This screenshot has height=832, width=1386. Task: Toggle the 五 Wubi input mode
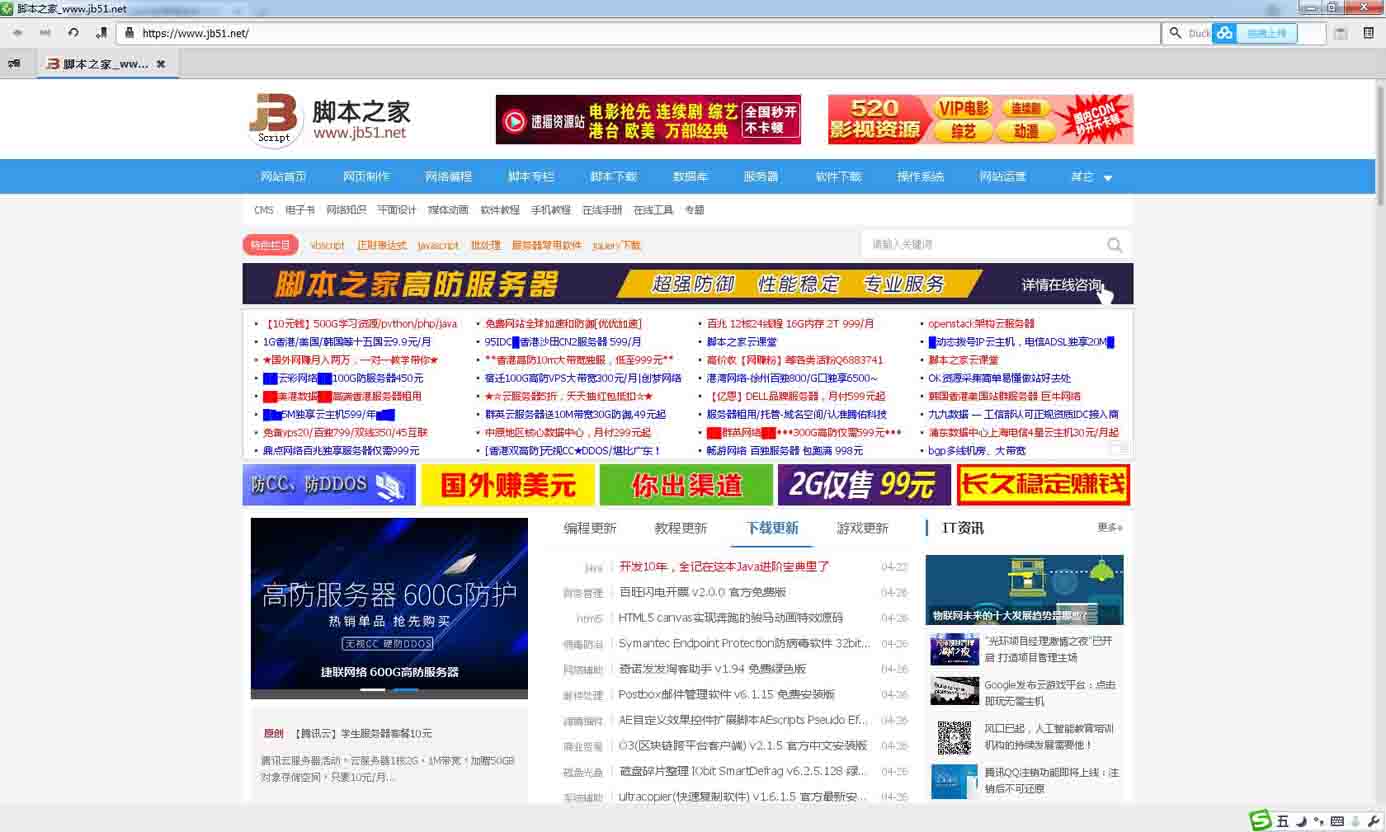click(x=1283, y=822)
